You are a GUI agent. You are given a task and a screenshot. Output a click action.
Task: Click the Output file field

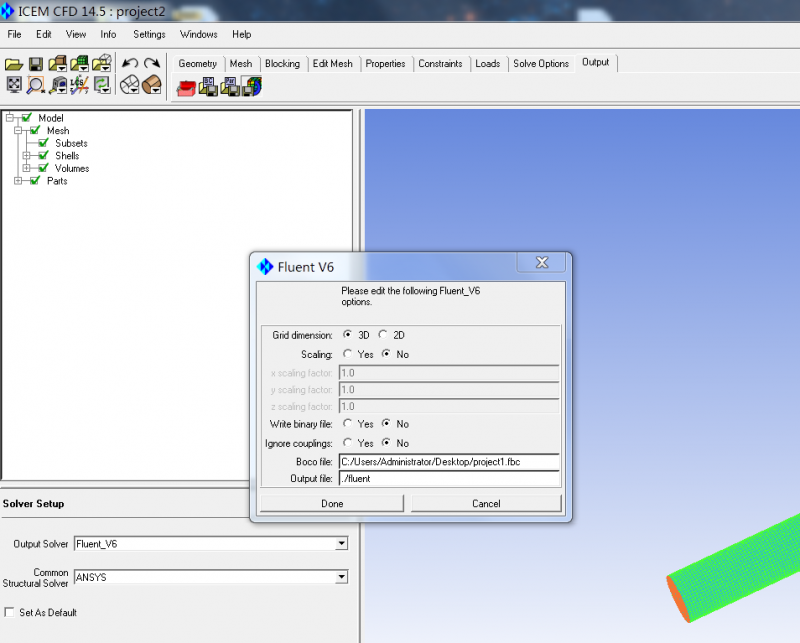pyautogui.click(x=449, y=479)
